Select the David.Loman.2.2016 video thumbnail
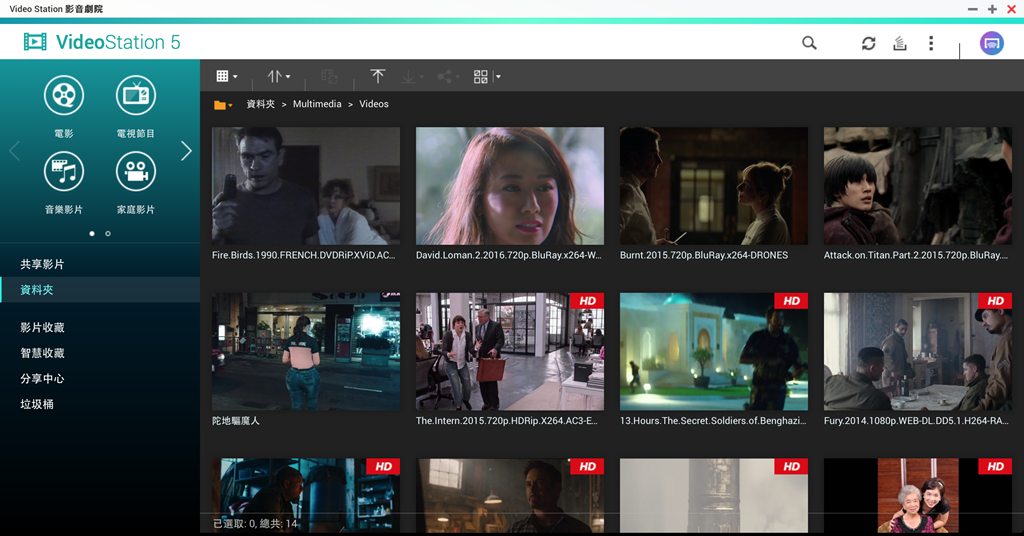The image size is (1024, 536). point(509,186)
